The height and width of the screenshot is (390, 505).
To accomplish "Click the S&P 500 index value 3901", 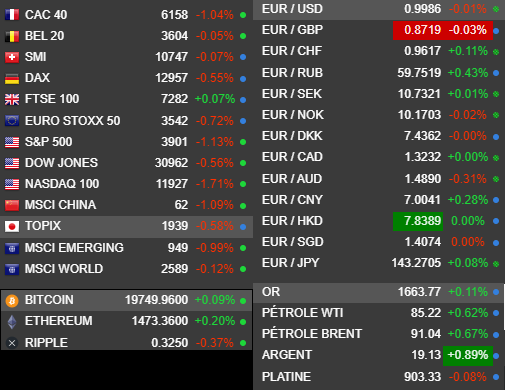I will (x=174, y=142).
